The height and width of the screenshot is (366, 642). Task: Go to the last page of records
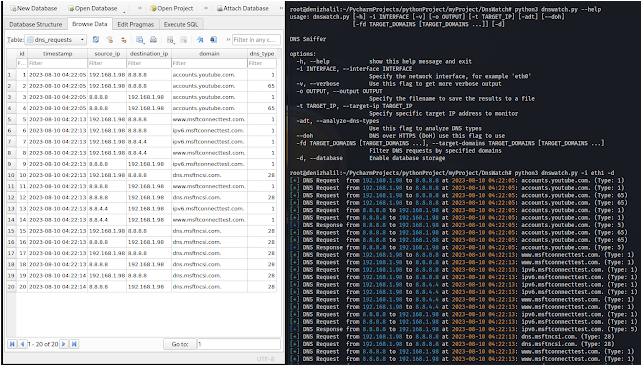coord(74,344)
